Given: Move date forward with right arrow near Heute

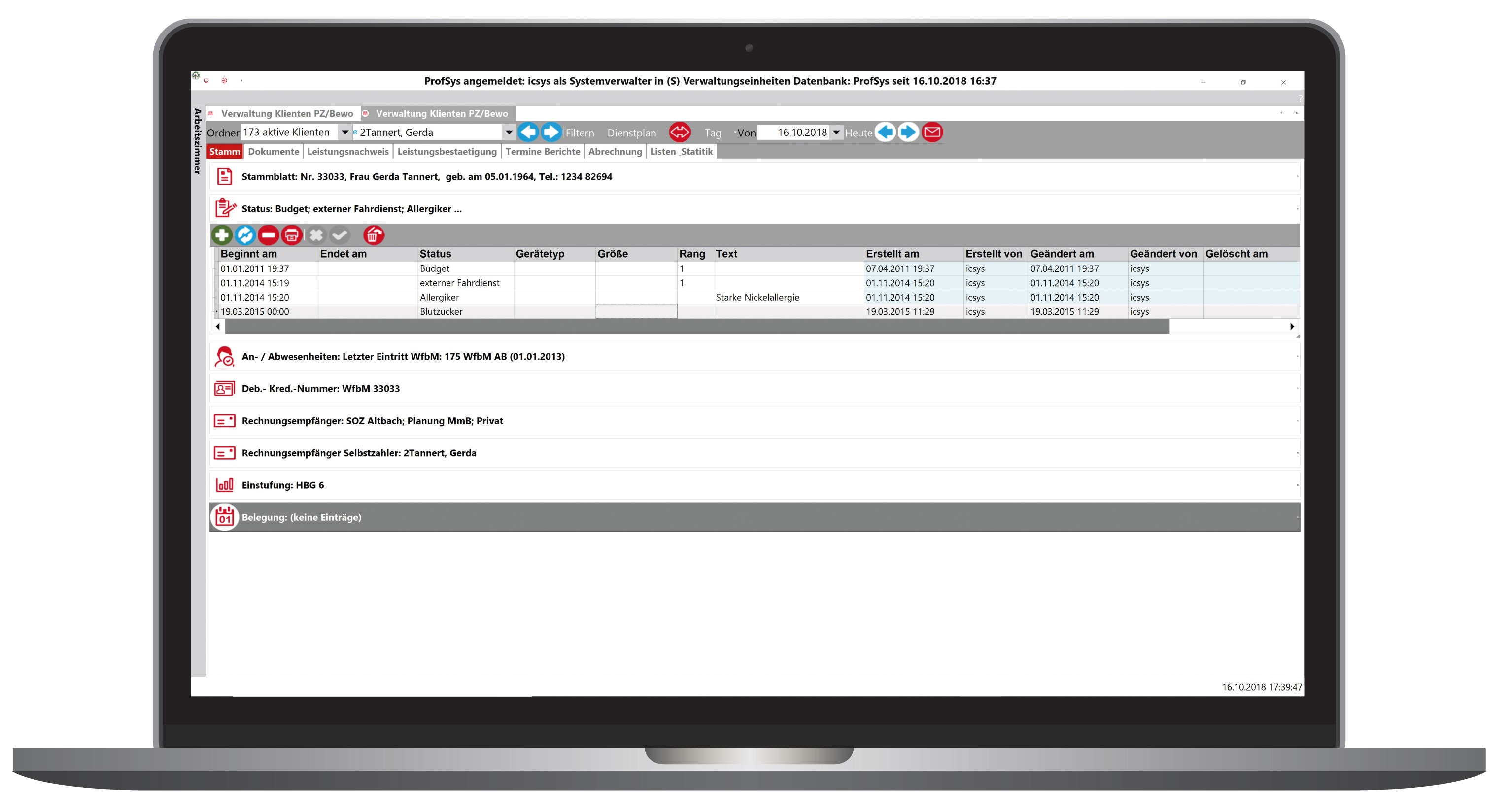Looking at the screenshot, I should [909, 133].
